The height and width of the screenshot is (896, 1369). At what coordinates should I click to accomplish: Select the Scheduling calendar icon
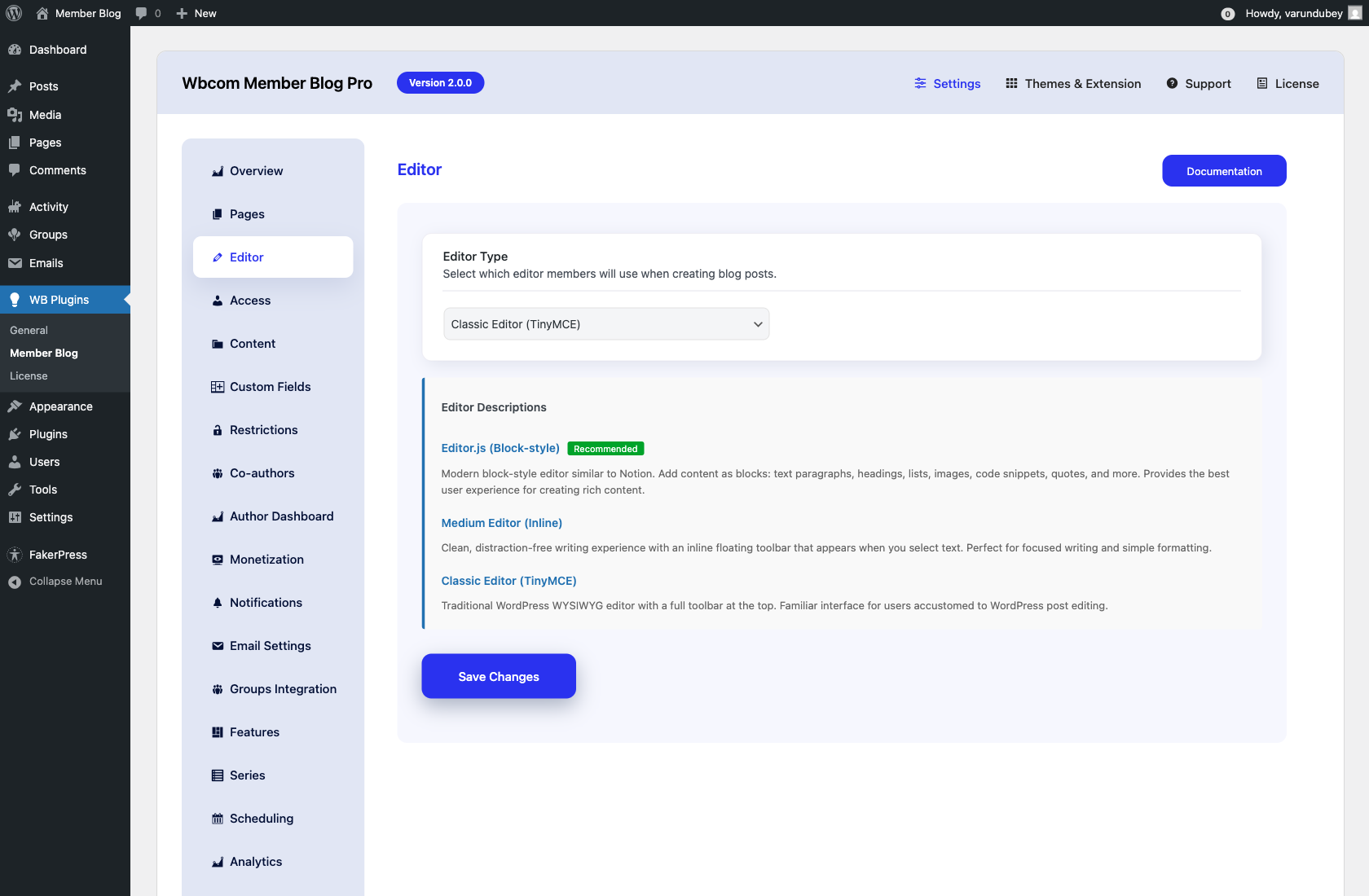(x=217, y=818)
